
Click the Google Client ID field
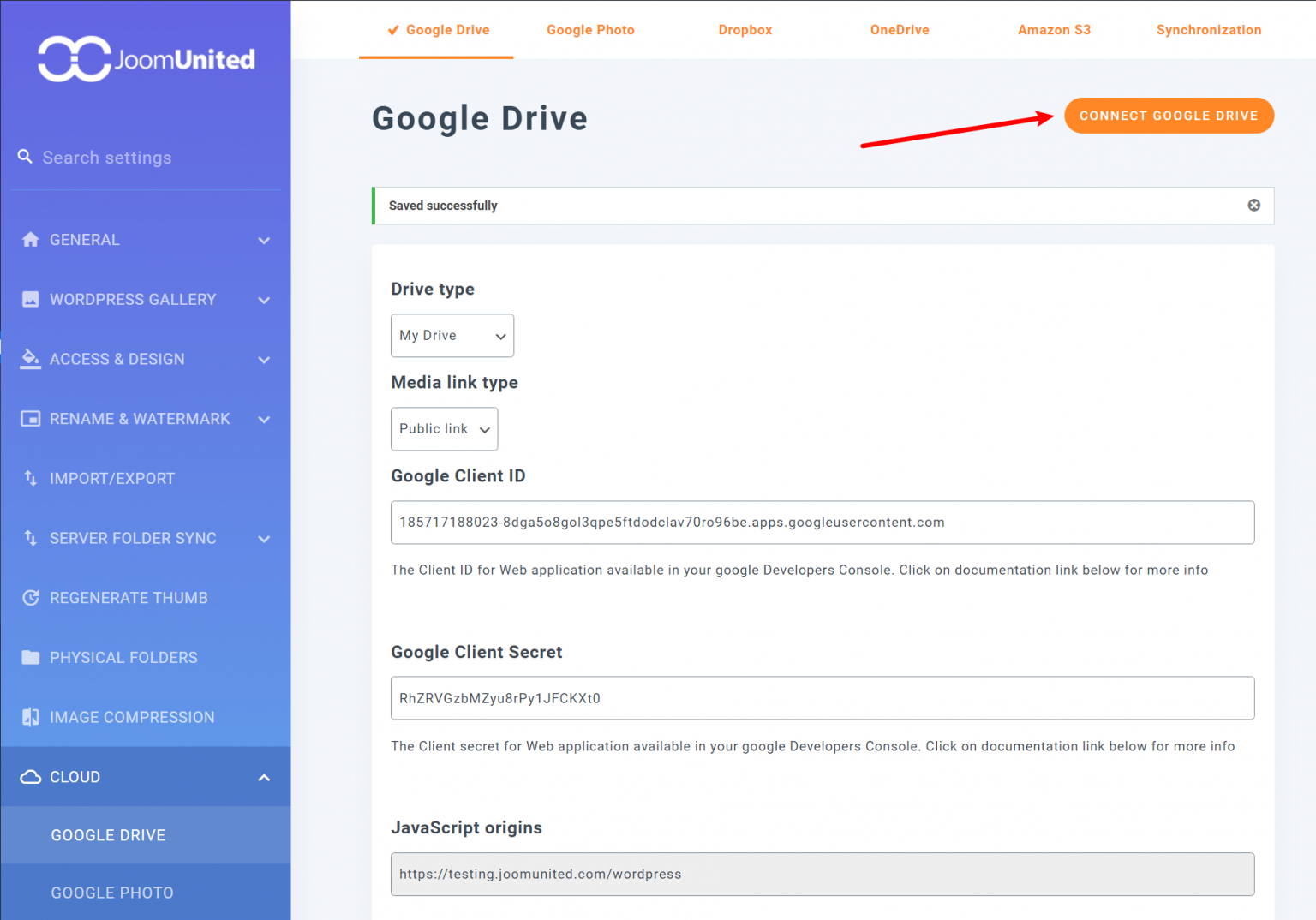click(x=822, y=523)
